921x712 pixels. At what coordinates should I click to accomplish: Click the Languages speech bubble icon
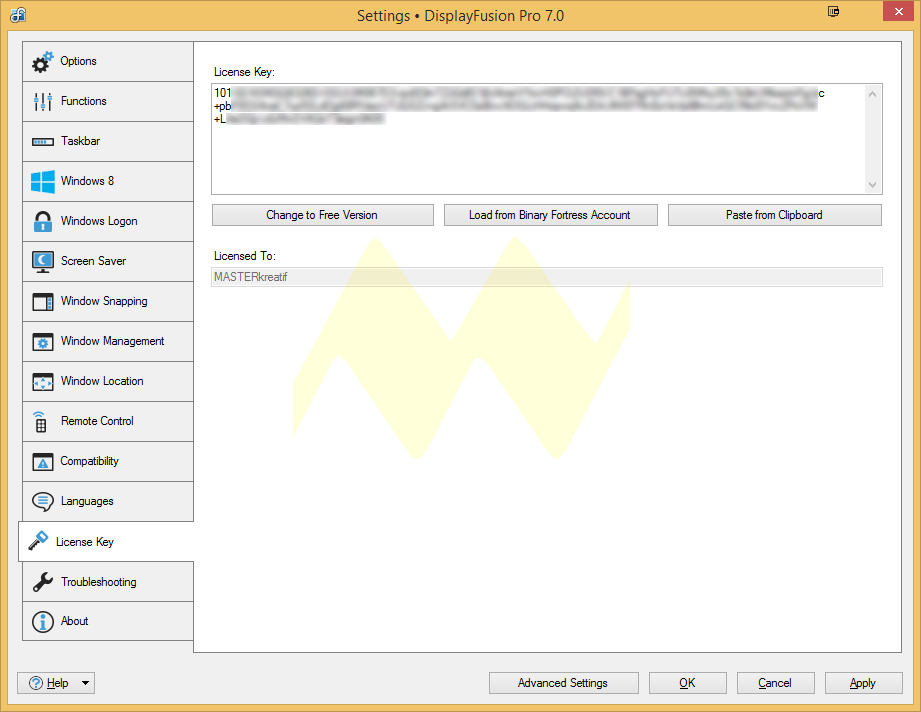point(43,502)
